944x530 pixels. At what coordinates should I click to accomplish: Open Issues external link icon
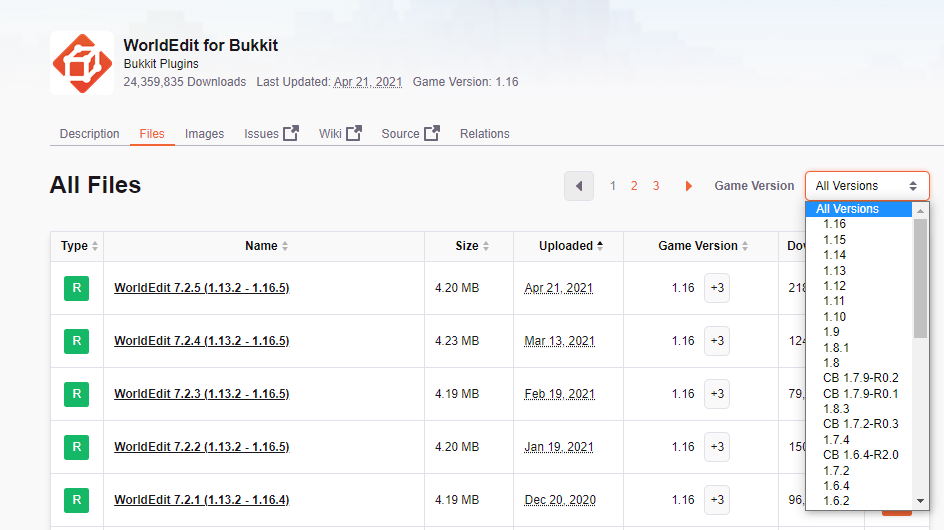click(291, 133)
